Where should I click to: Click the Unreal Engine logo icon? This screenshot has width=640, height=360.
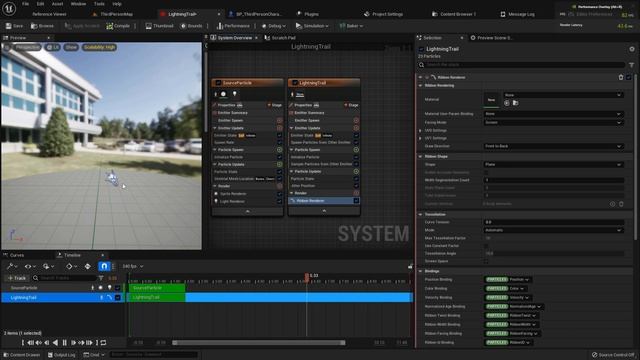click(9, 8)
